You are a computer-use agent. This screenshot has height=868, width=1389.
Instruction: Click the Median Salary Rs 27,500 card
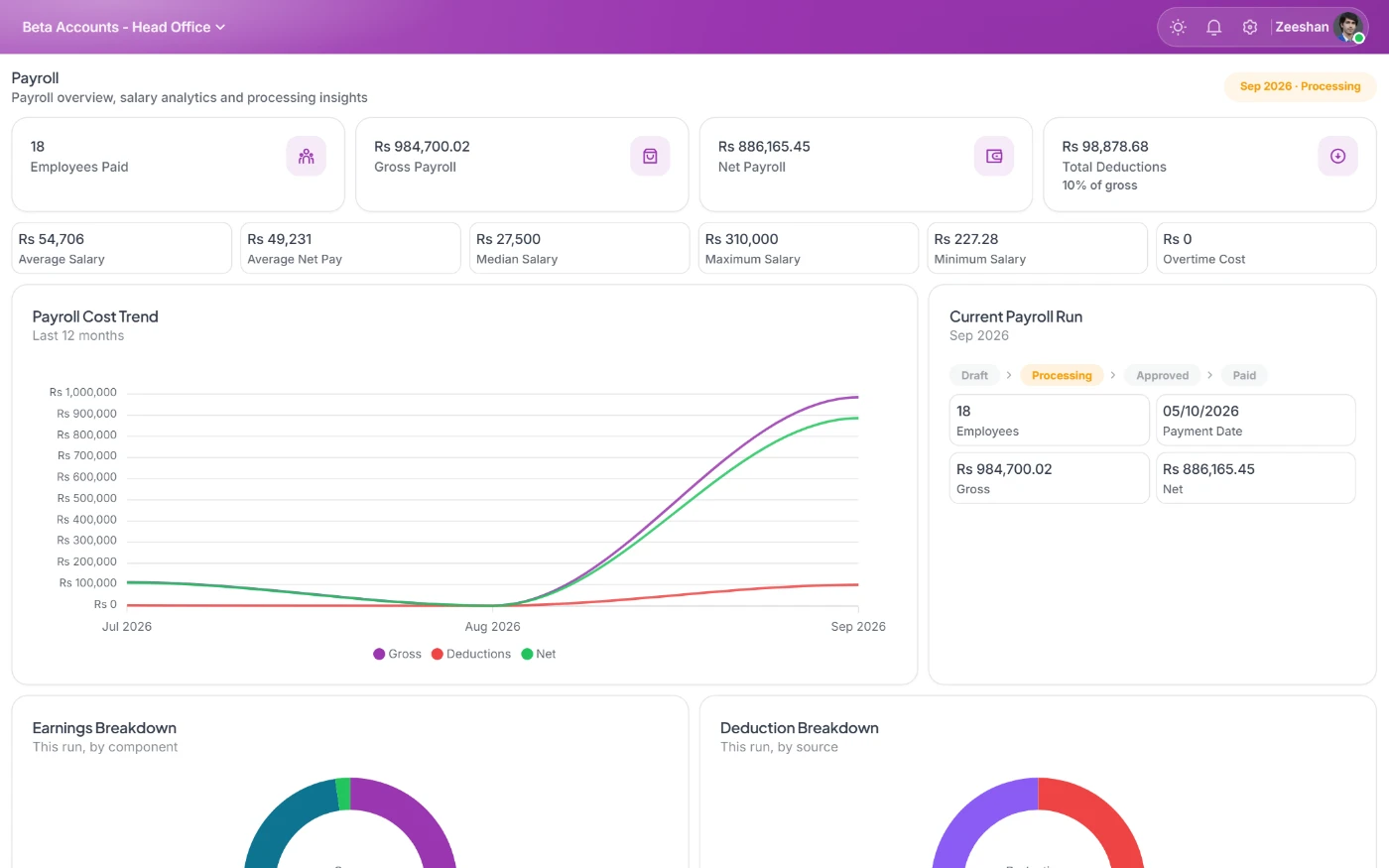[579, 248]
